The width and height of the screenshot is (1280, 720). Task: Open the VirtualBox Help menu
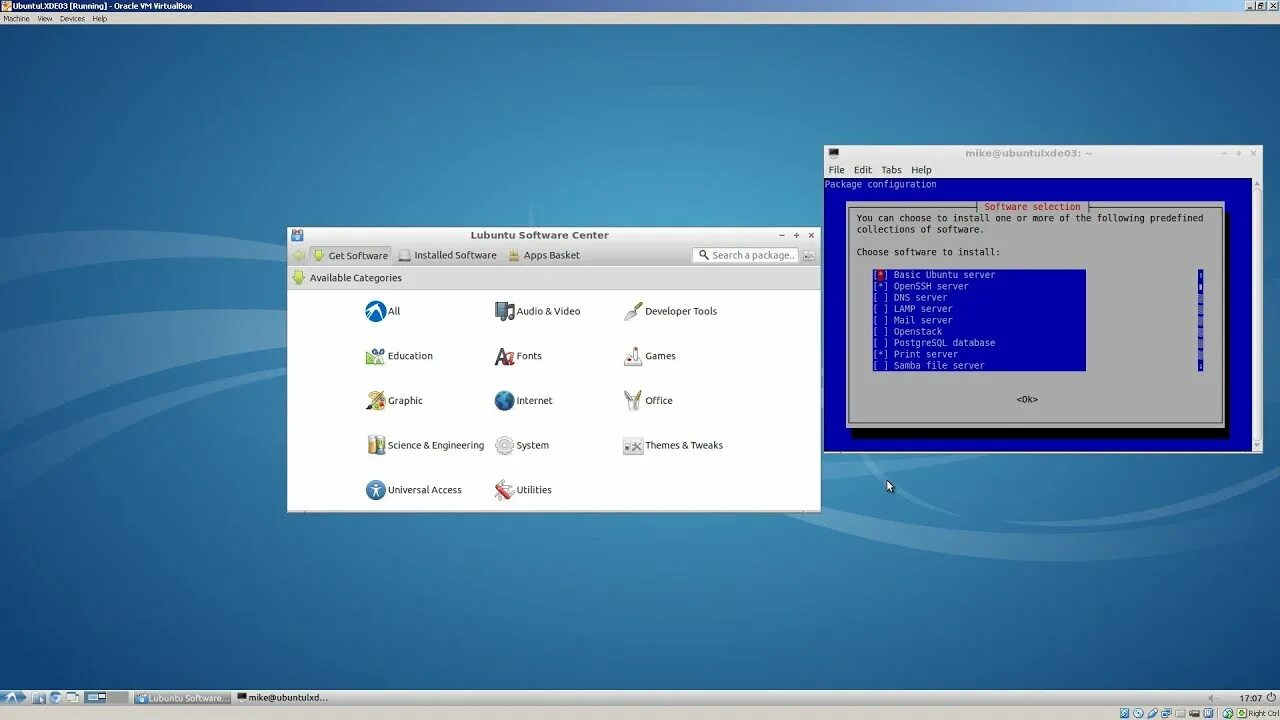tap(100, 19)
